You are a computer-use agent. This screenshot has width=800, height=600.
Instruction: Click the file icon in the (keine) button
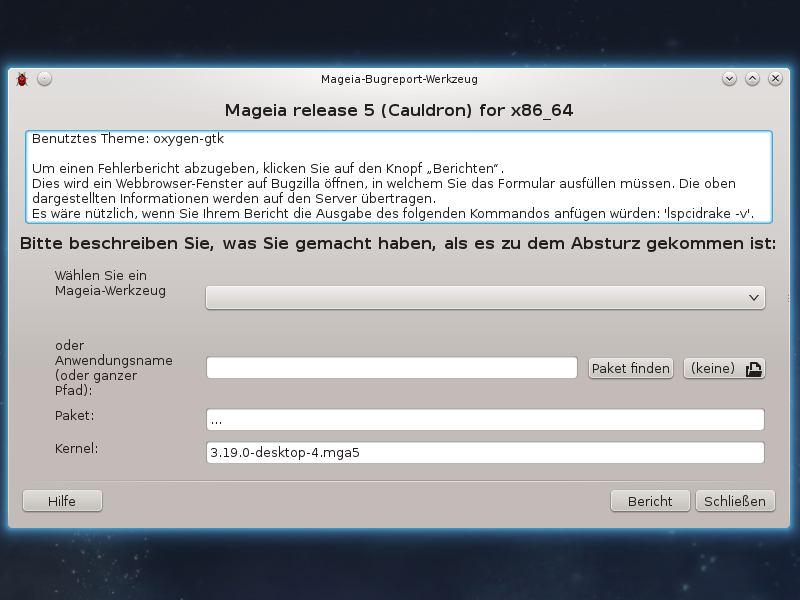(754, 368)
